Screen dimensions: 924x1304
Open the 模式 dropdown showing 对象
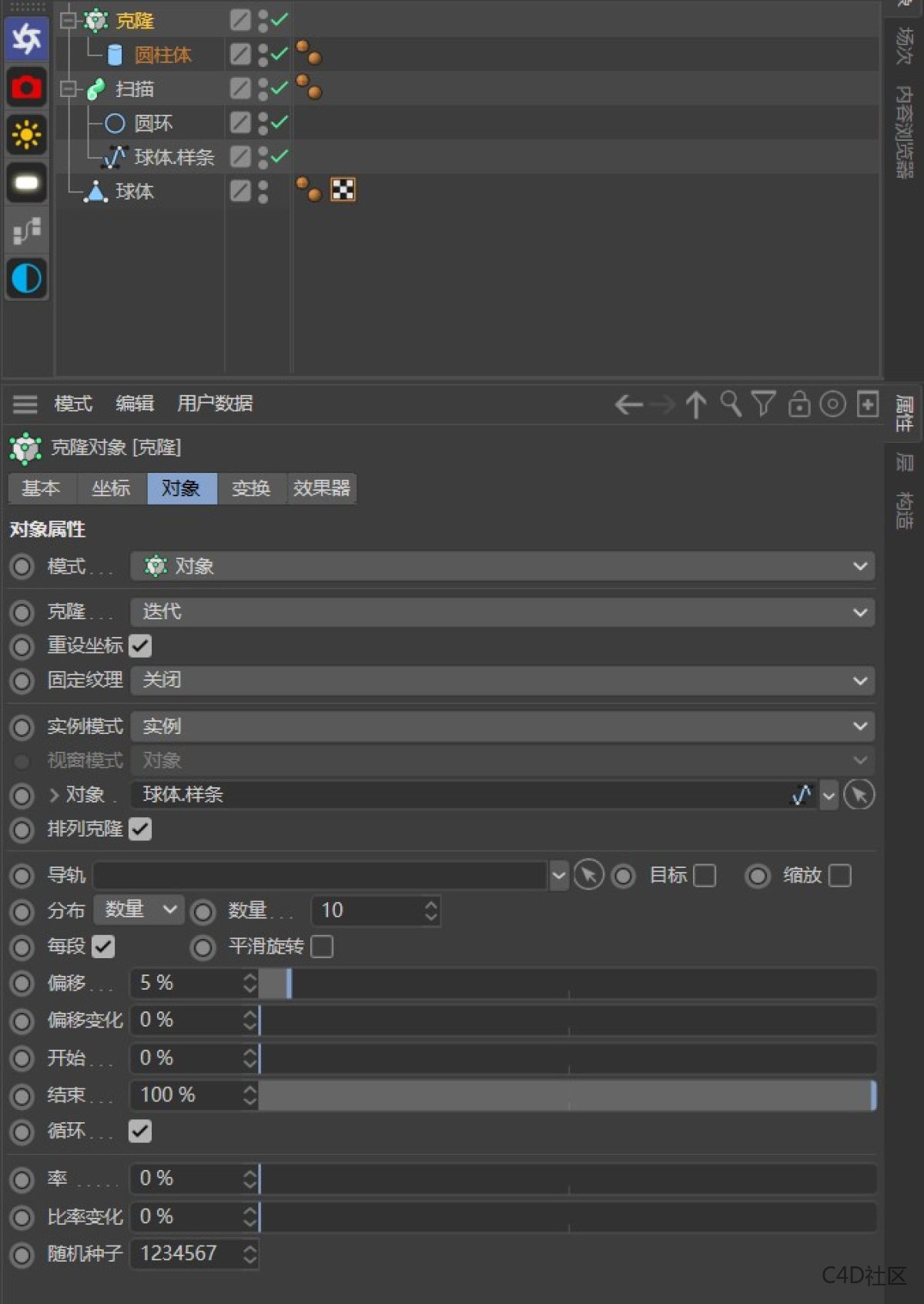click(502, 567)
